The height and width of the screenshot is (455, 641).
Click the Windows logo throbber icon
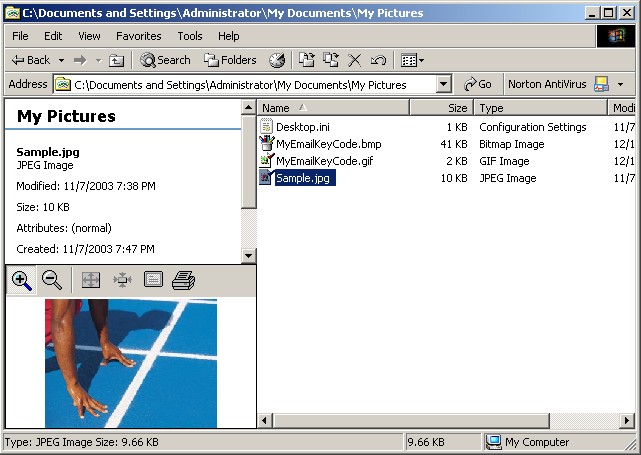pos(616,36)
